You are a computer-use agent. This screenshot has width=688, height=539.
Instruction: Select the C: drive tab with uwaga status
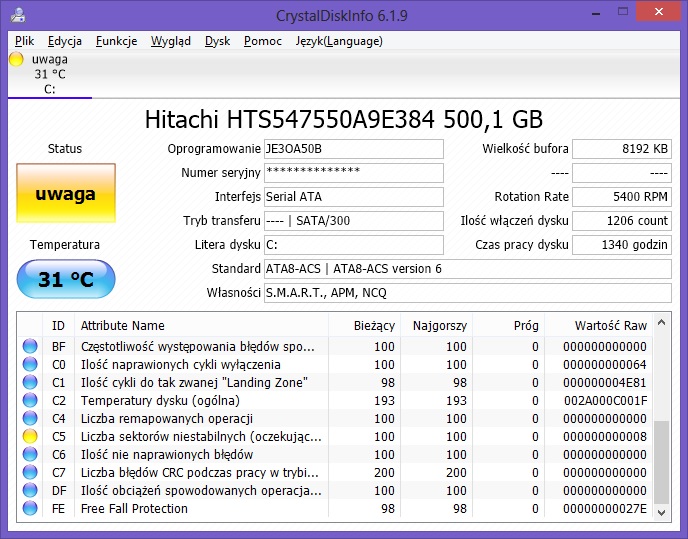[50, 74]
